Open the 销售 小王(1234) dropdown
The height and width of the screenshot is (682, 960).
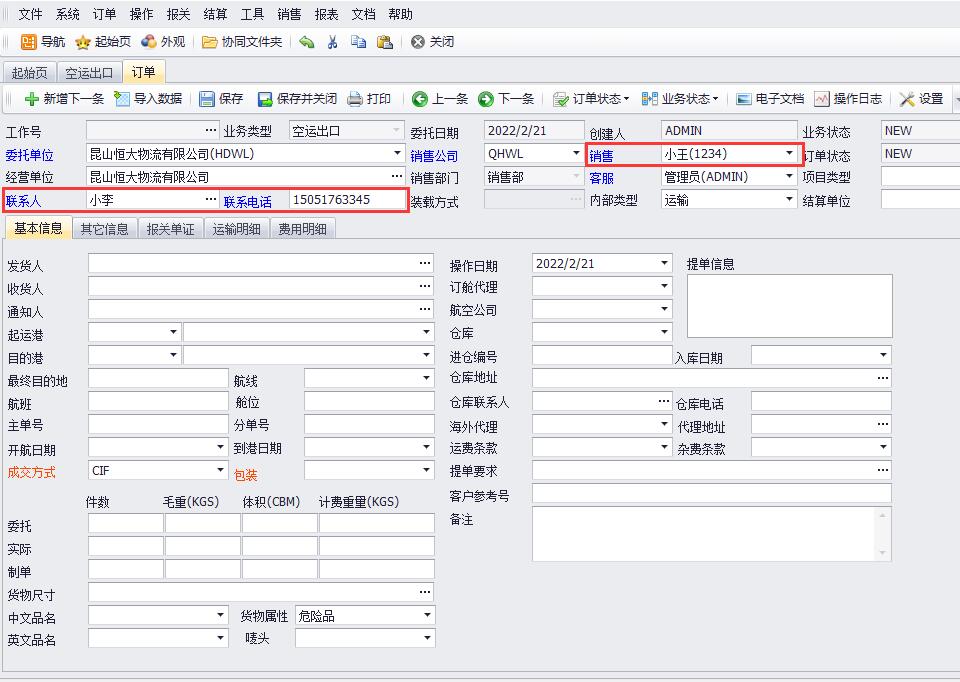pos(789,154)
